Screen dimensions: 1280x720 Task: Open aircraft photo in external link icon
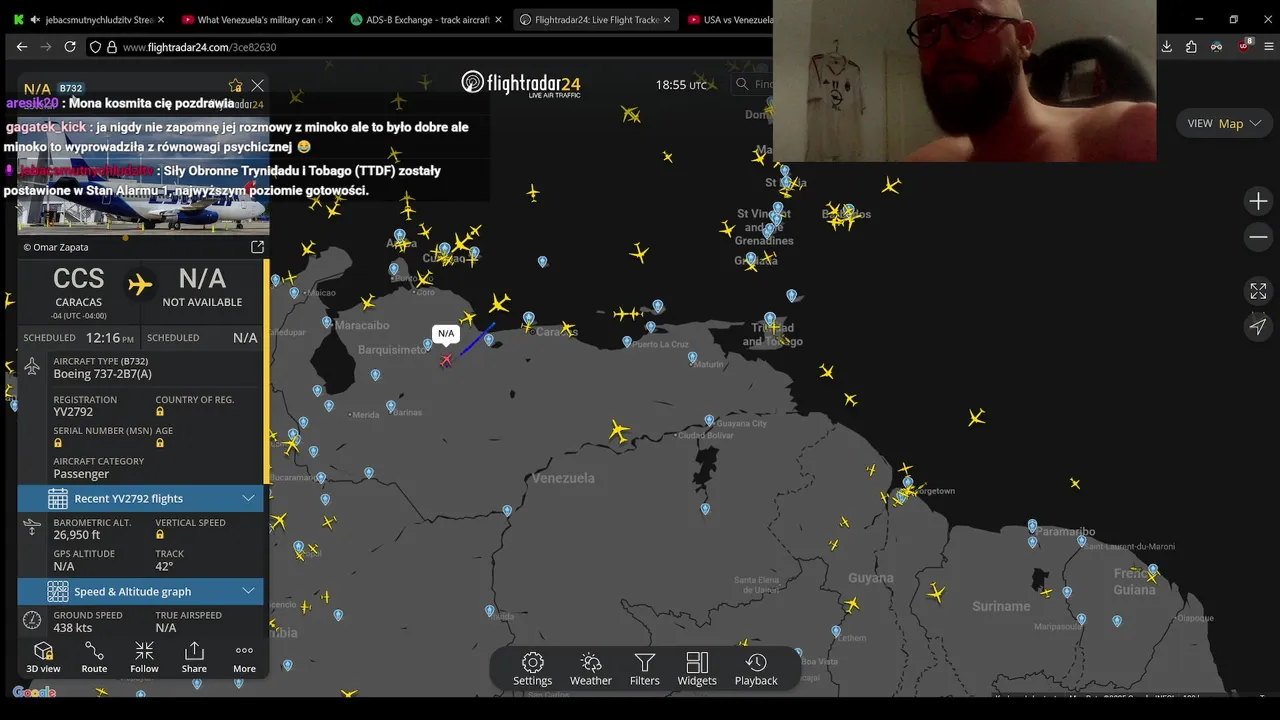click(257, 247)
